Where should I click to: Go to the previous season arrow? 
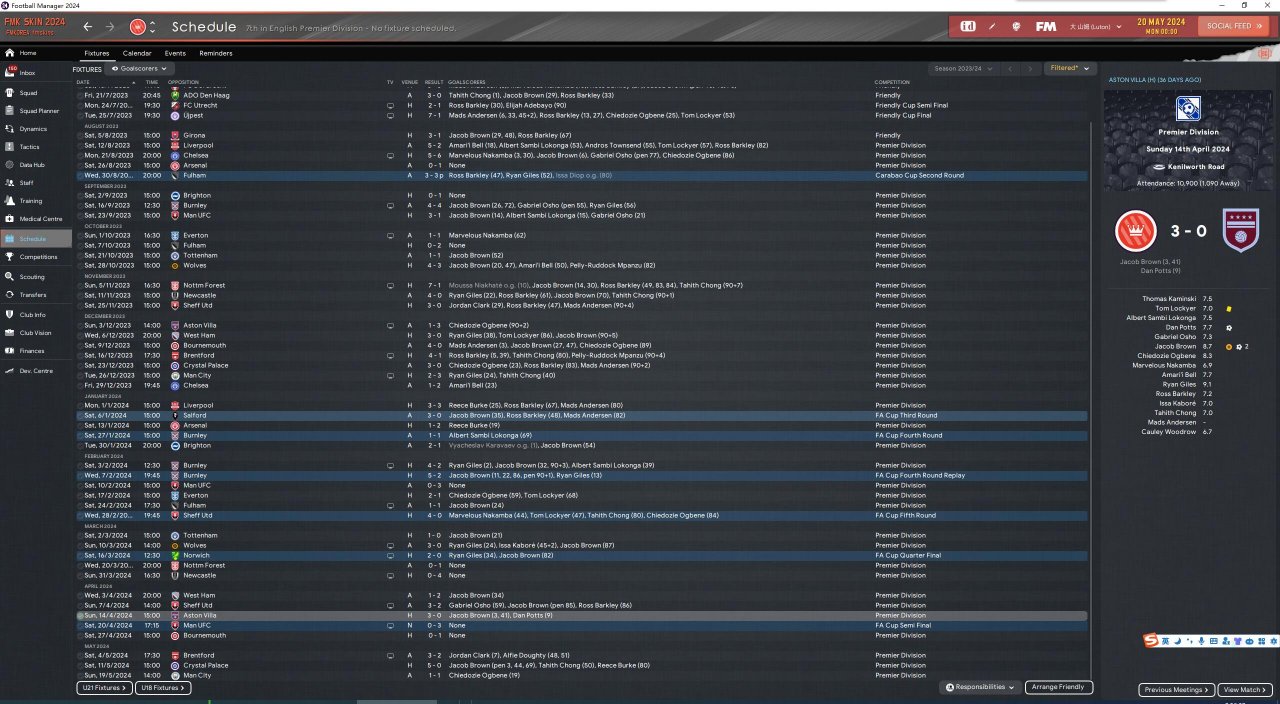coord(1010,69)
